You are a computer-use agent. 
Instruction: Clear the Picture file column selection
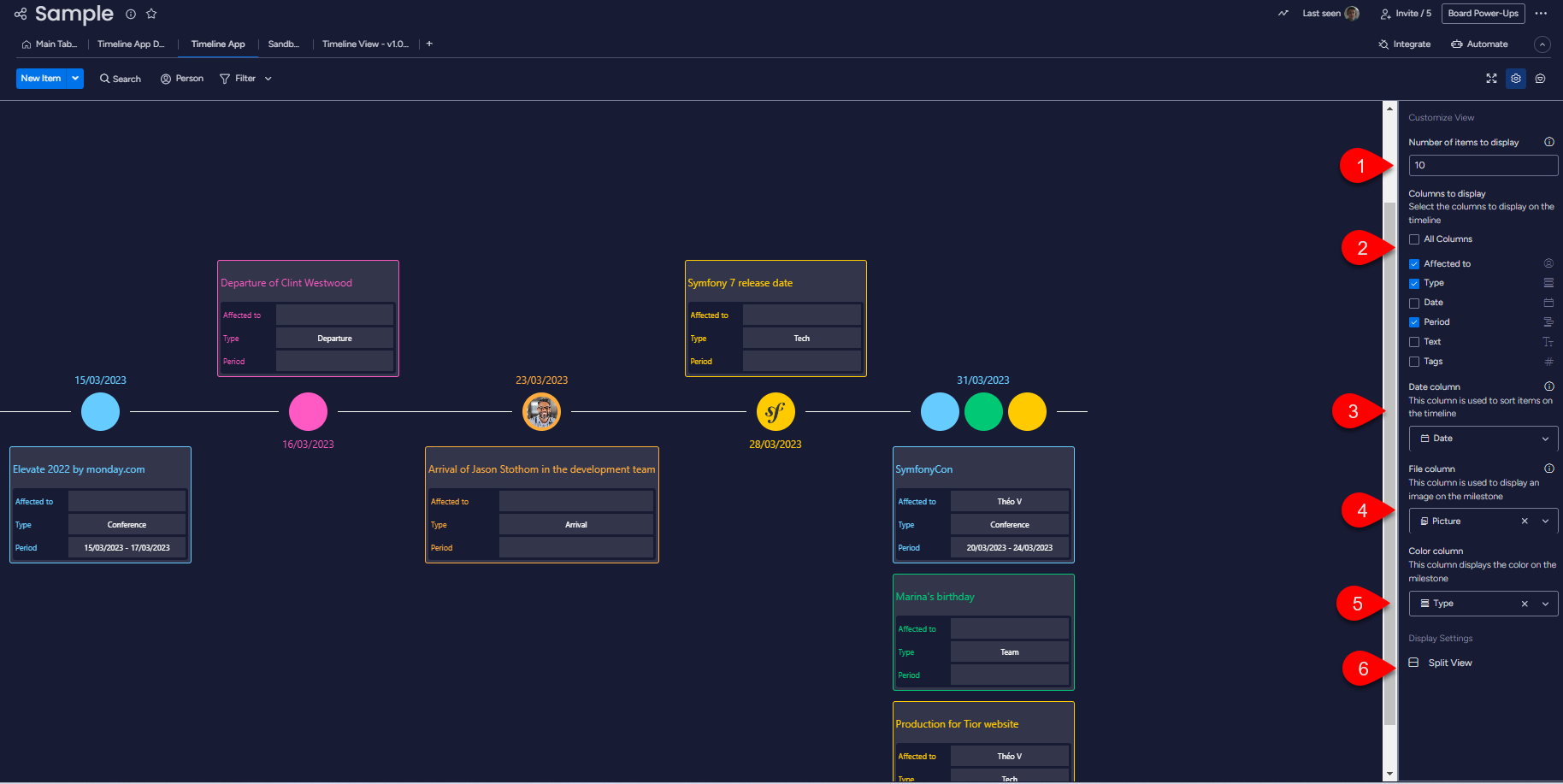tap(1525, 522)
